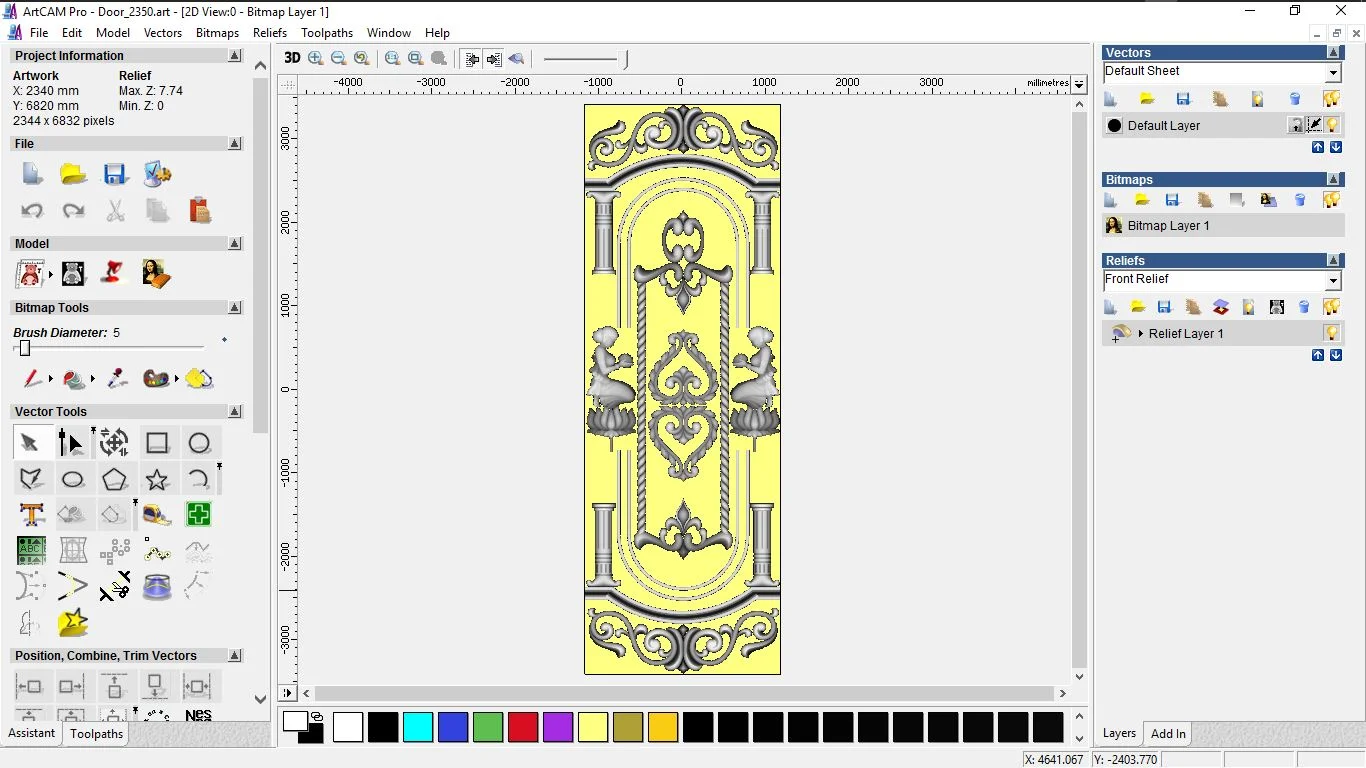The image size is (1366, 768).
Task: Open the Default Sheet dropdown
Action: pyautogui.click(x=1333, y=73)
